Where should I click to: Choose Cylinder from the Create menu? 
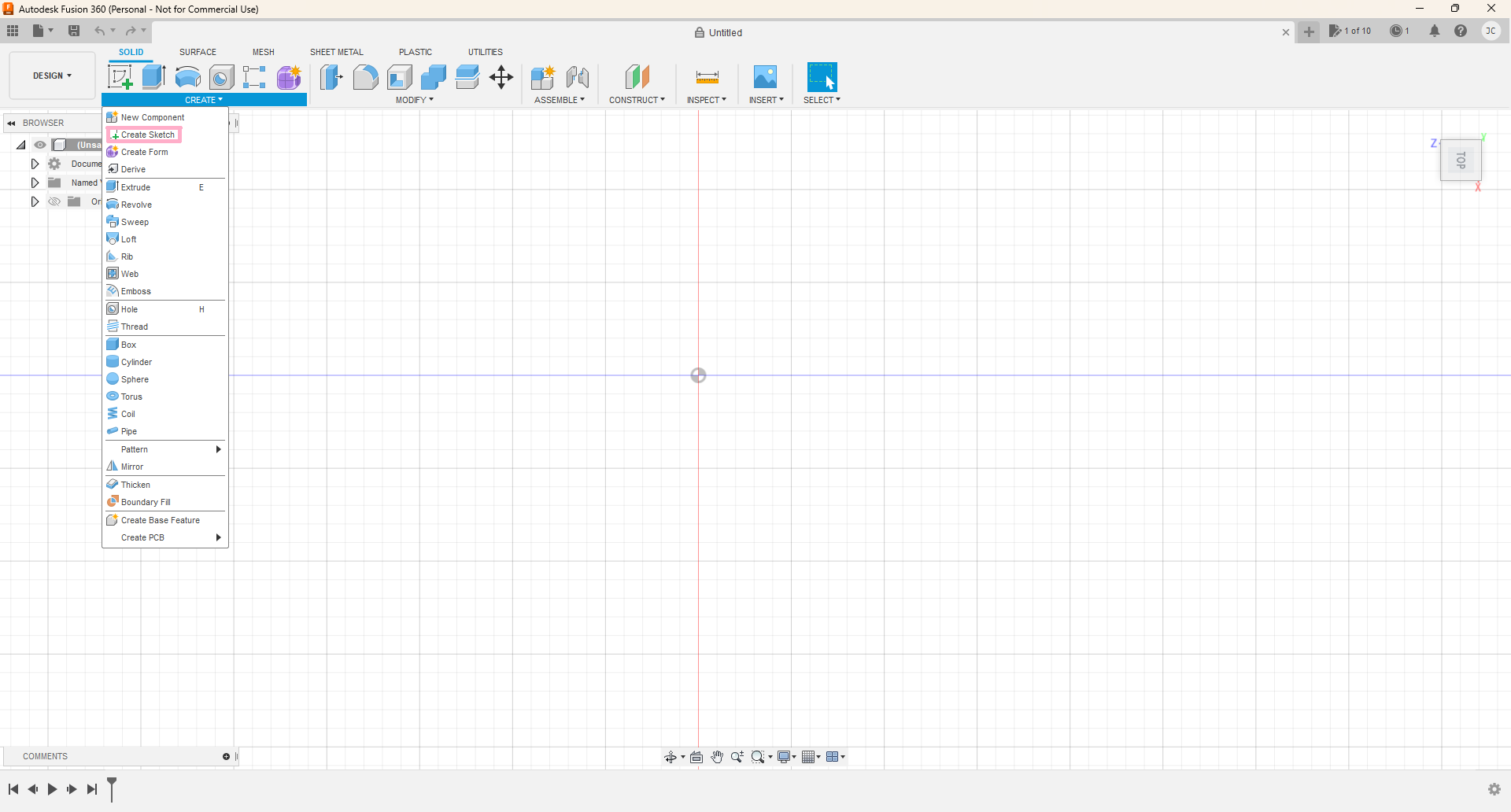tap(165, 362)
